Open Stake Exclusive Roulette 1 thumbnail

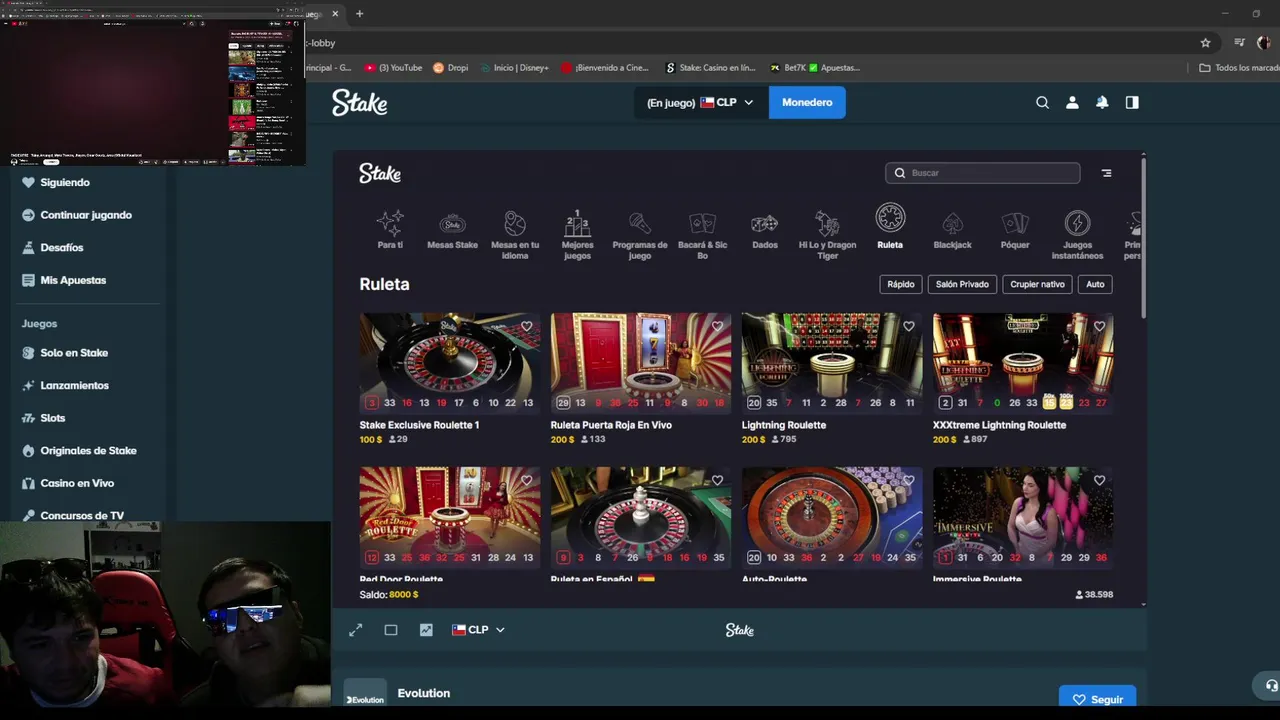pos(450,362)
